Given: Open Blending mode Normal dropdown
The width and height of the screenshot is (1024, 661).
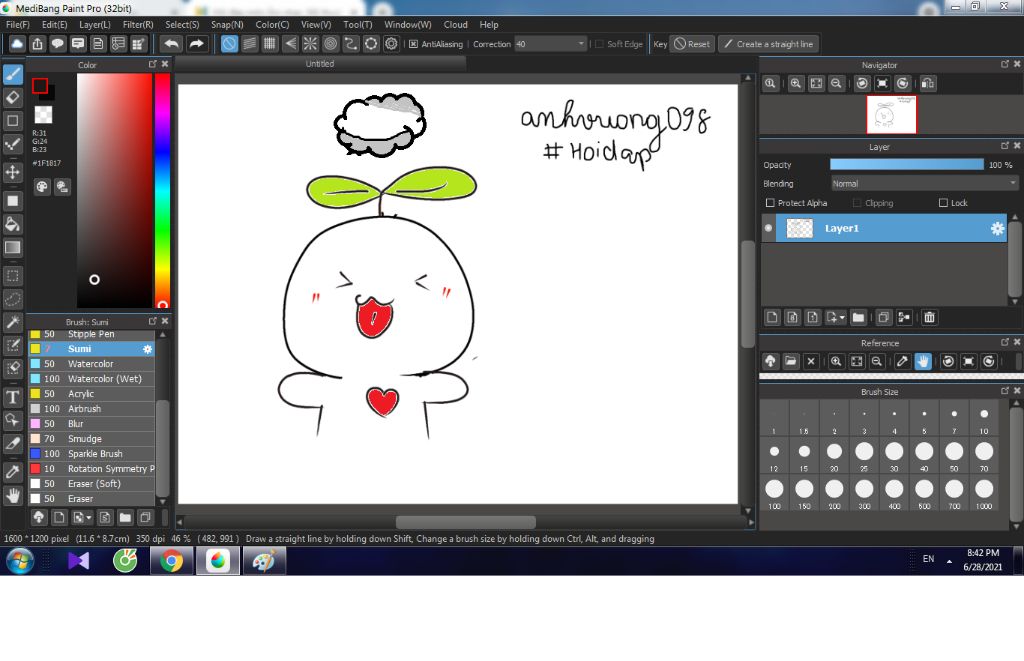Looking at the screenshot, I should click(924, 184).
